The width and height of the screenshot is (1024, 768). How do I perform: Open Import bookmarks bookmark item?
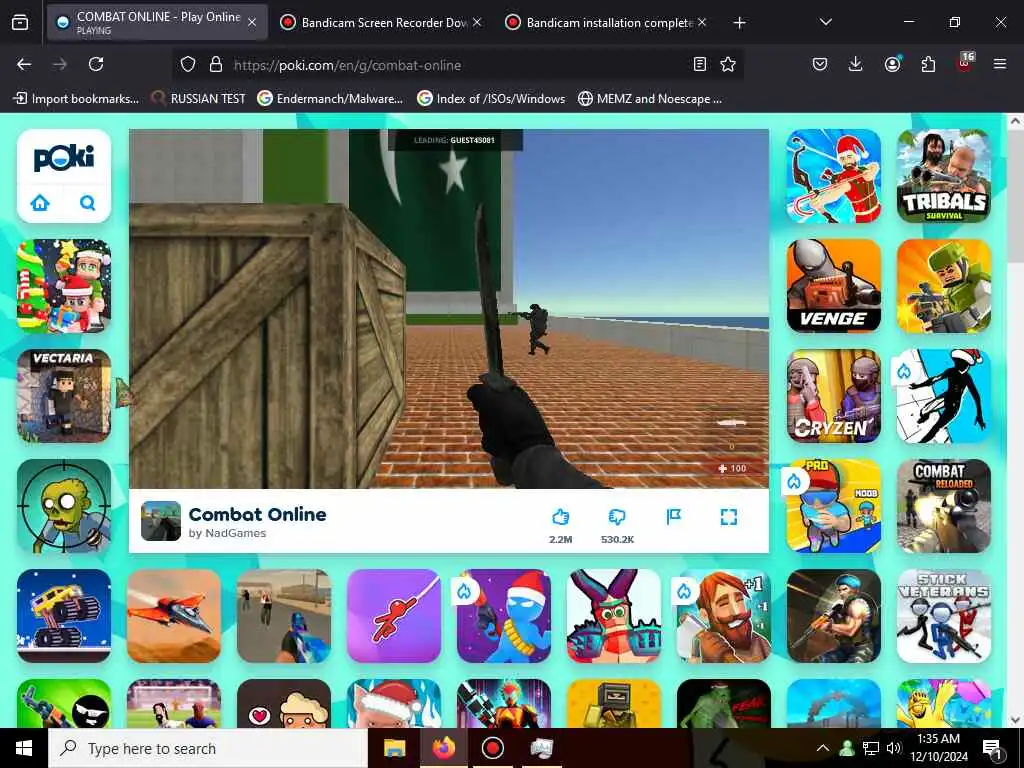[x=76, y=99]
